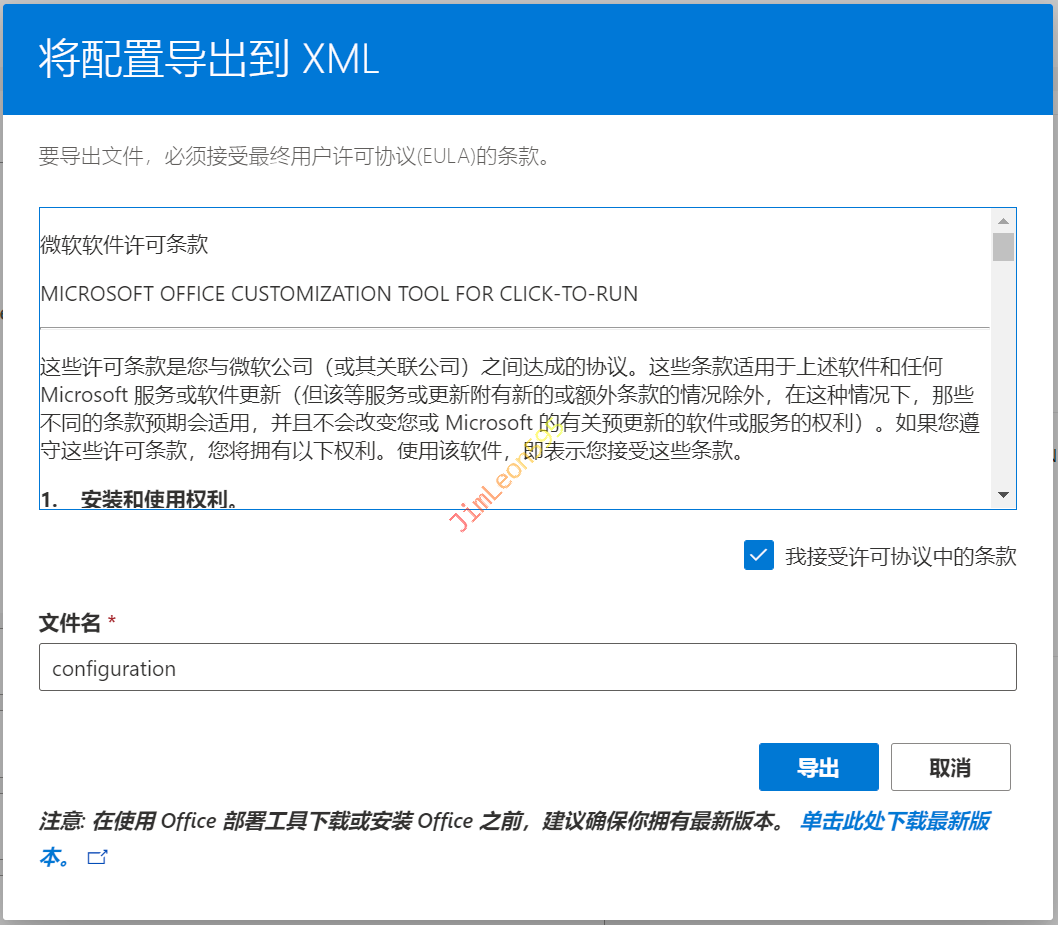Click the 1. 安装和使用权利 section heading

(140, 498)
